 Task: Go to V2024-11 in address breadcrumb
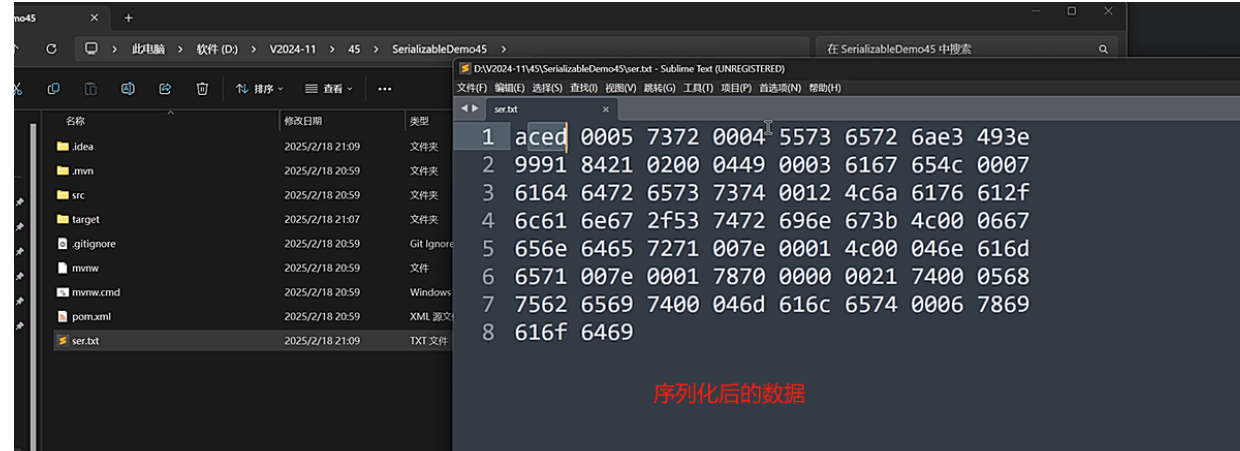[x=292, y=49]
